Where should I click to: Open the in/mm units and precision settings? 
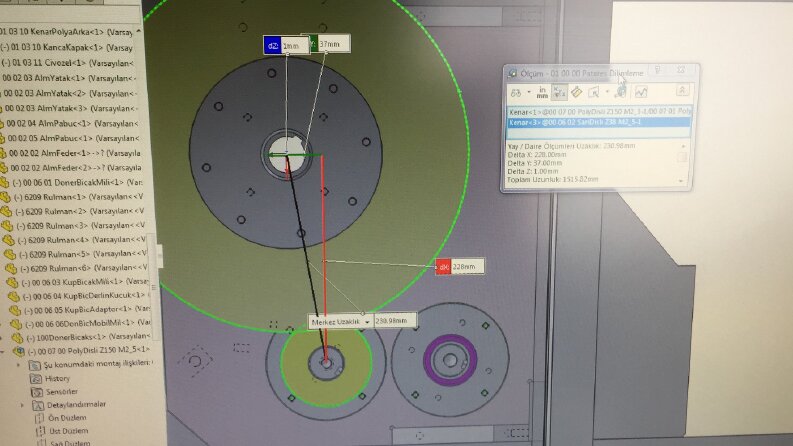pyautogui.click(x=542, y=92)
